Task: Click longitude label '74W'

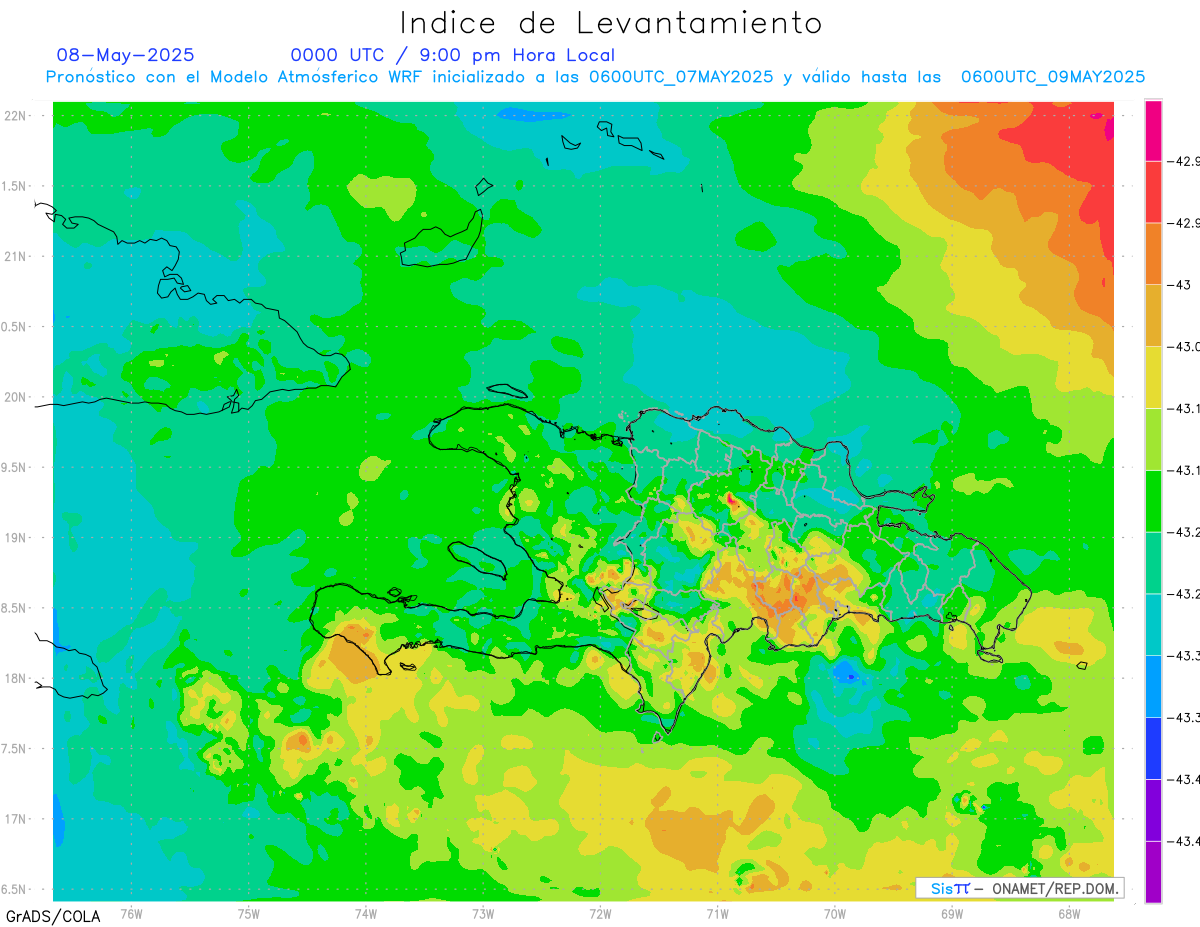Action: [366, 913]
